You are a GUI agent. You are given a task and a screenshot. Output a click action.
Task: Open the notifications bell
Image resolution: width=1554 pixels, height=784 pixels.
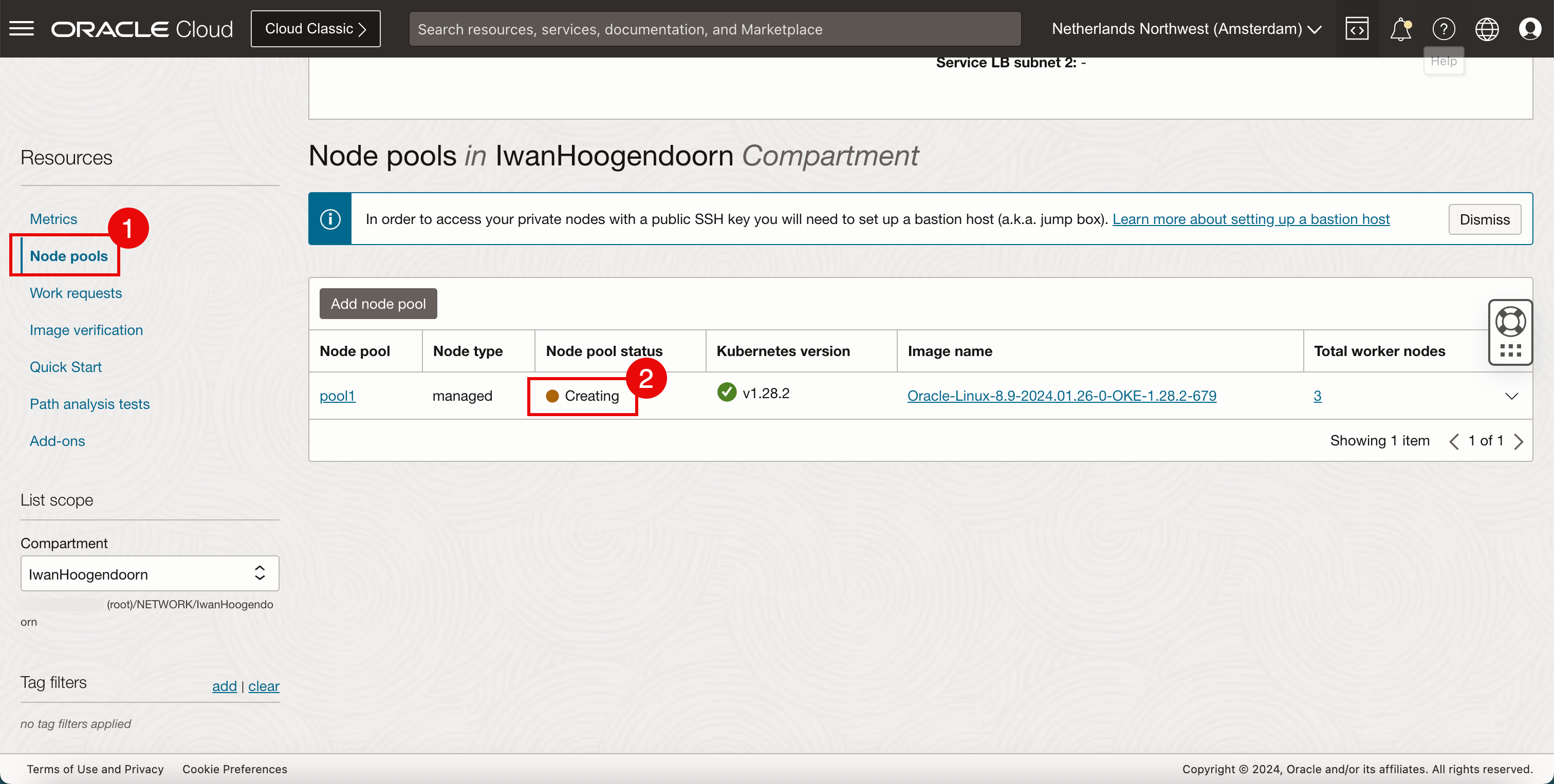(x=1399, y=28)
